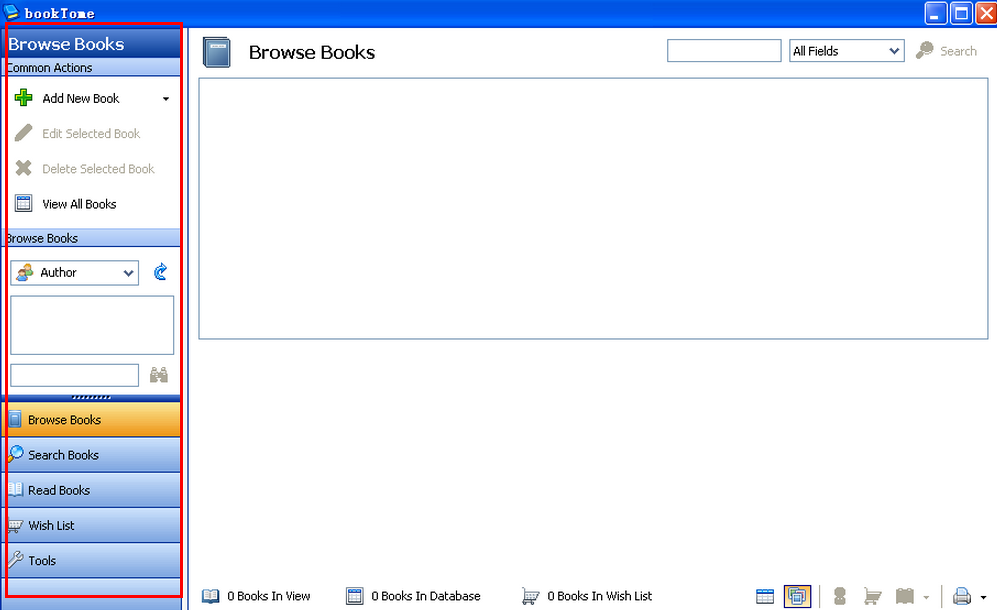Click the Search button with key icon
Image resolution: width=997 pixels, height=610 pixels.
click(946, 51)
